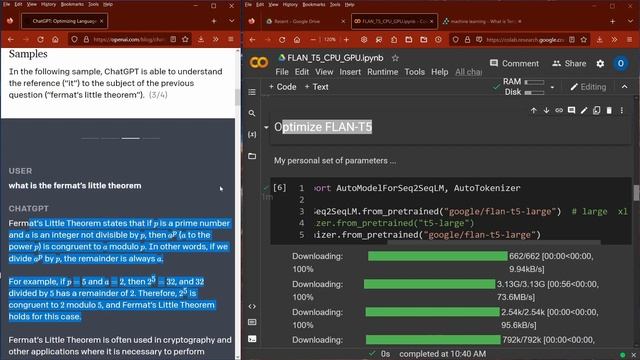Open the Colab File menu

pyautogui.click(x=282, y=72)
